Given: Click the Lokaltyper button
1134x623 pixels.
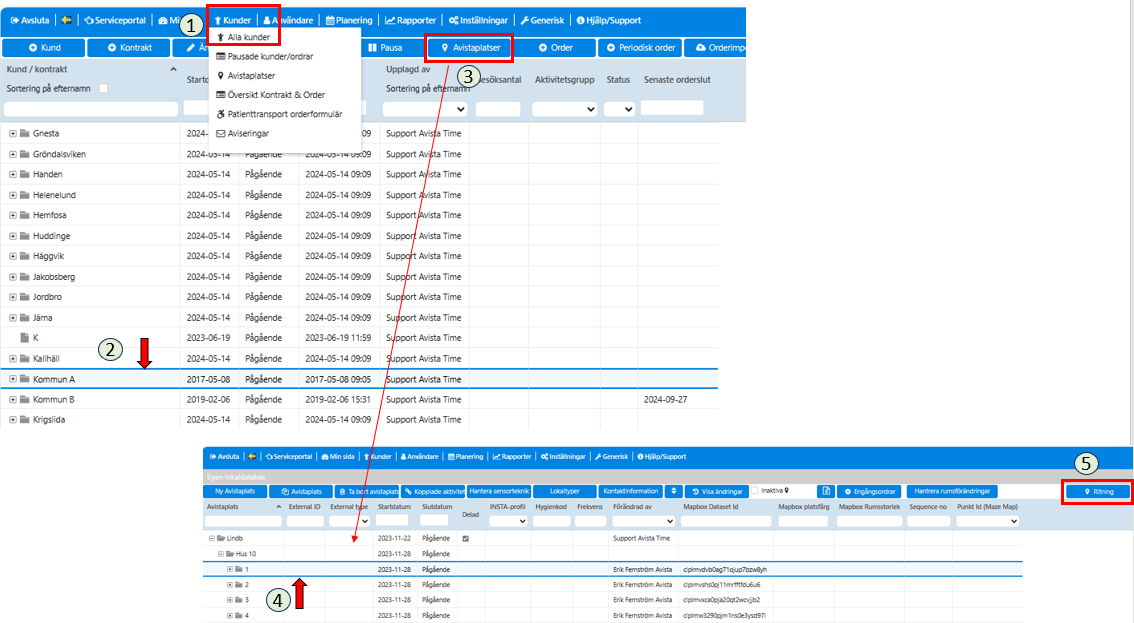Looking at the screenshot, I should [x=565, y=491].
